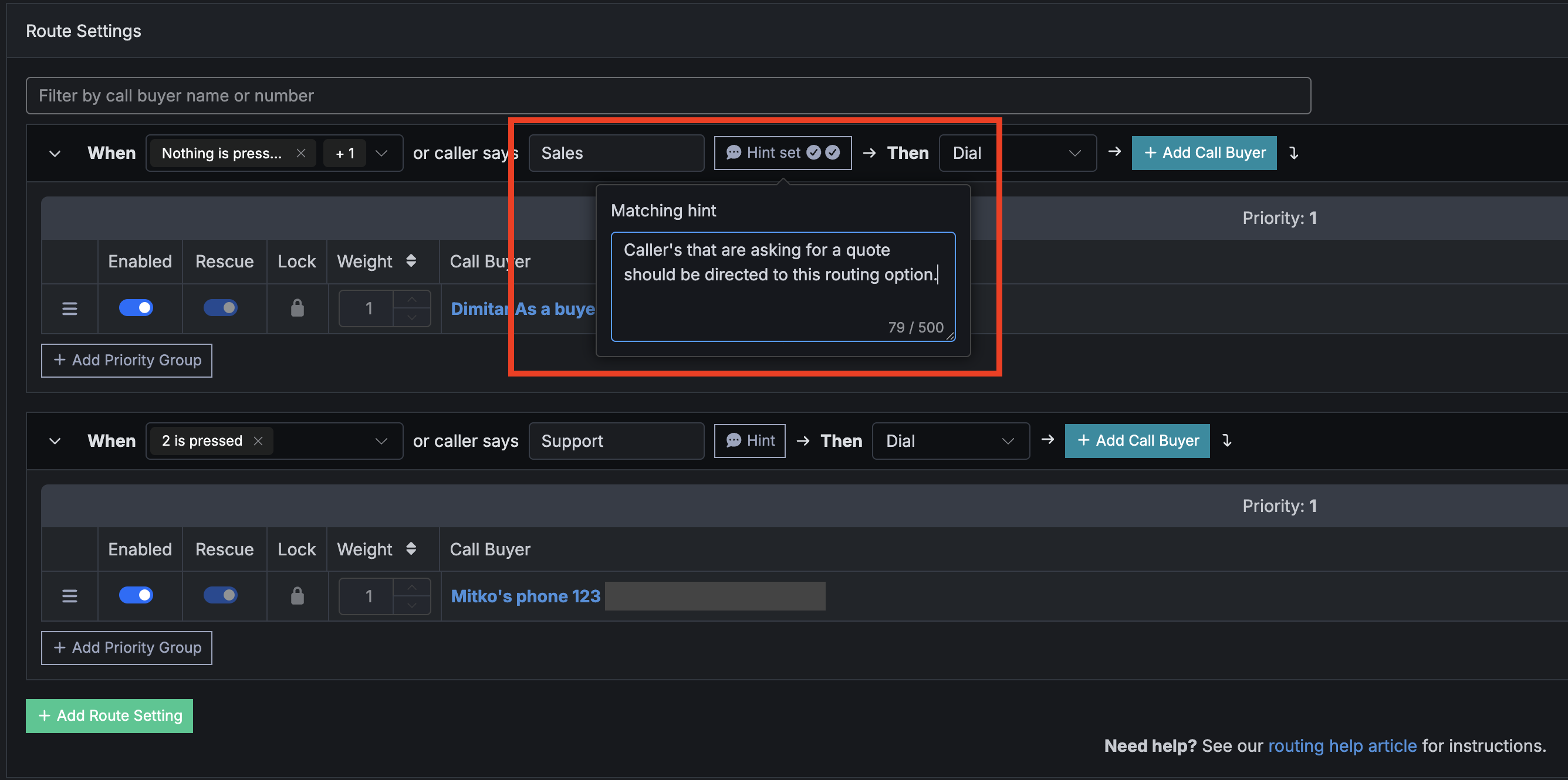This screenshot has width=1568, height=780.
Task: Click the 'Support' caller says input
Action: coord(616,441)
